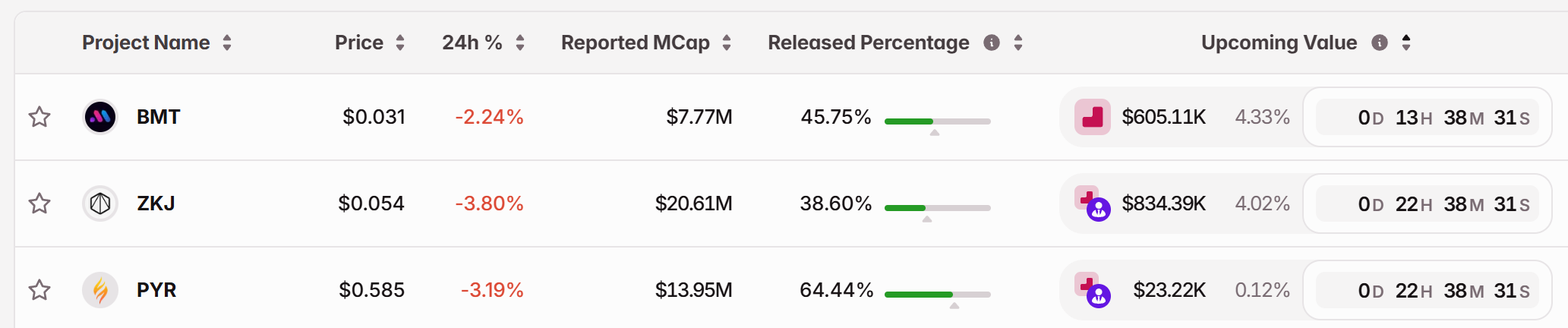
Task: Open the BMT project link
Action: (x=158, y=117)
